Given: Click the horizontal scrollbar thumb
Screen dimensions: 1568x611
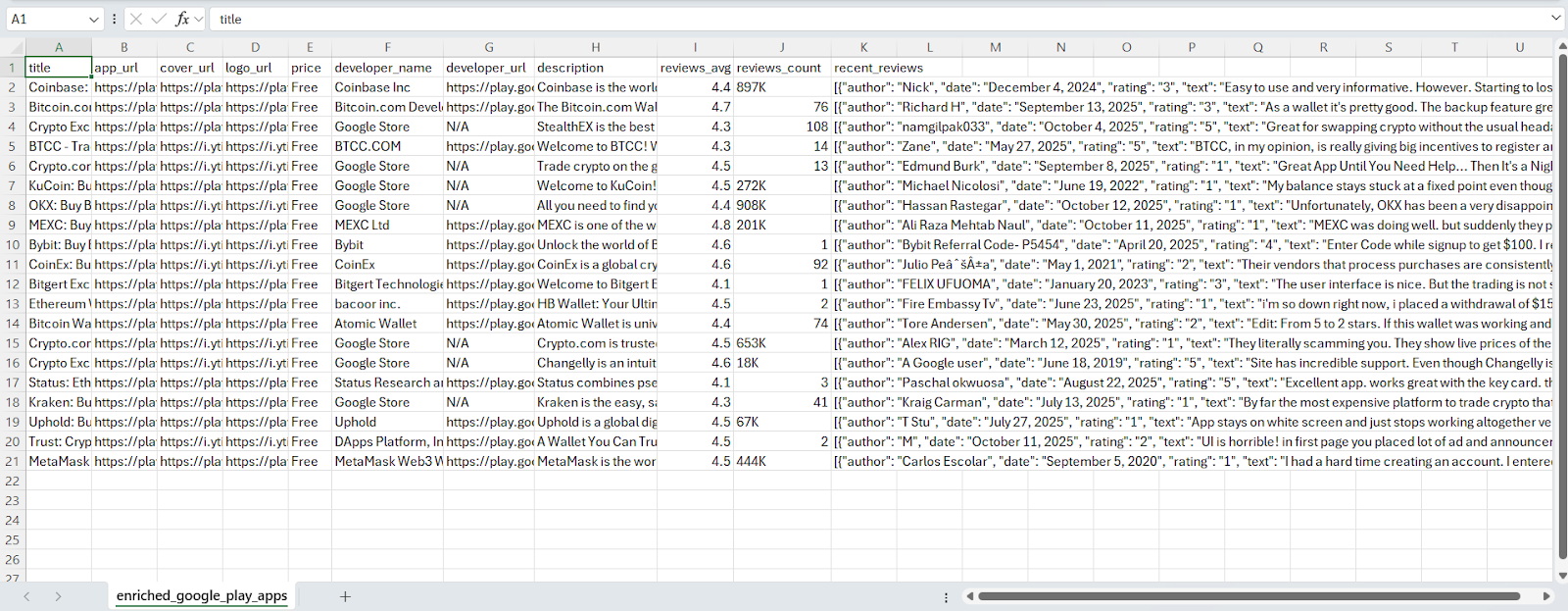Looking at the screenshot, I should coord(1249,596).
